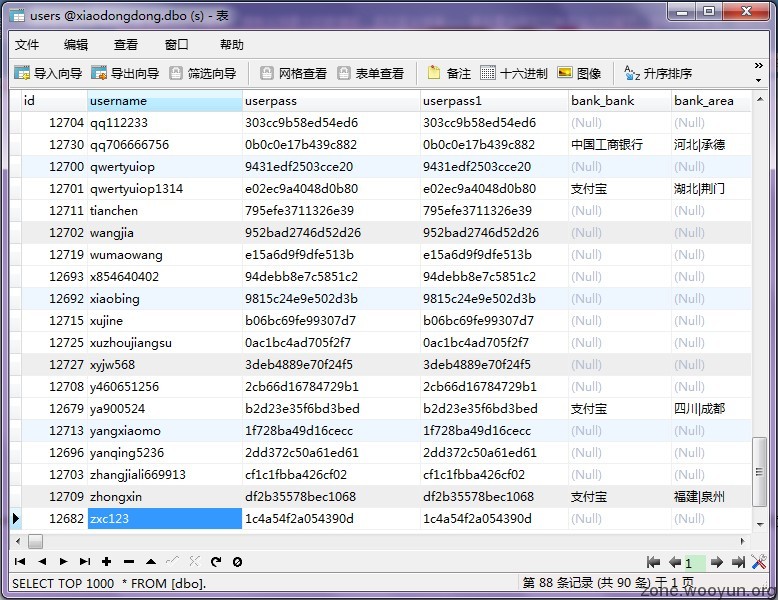The image size is (778, 600).
Task: Open the Export Wizard (导出向导)
Action: (x=125, y=73)
